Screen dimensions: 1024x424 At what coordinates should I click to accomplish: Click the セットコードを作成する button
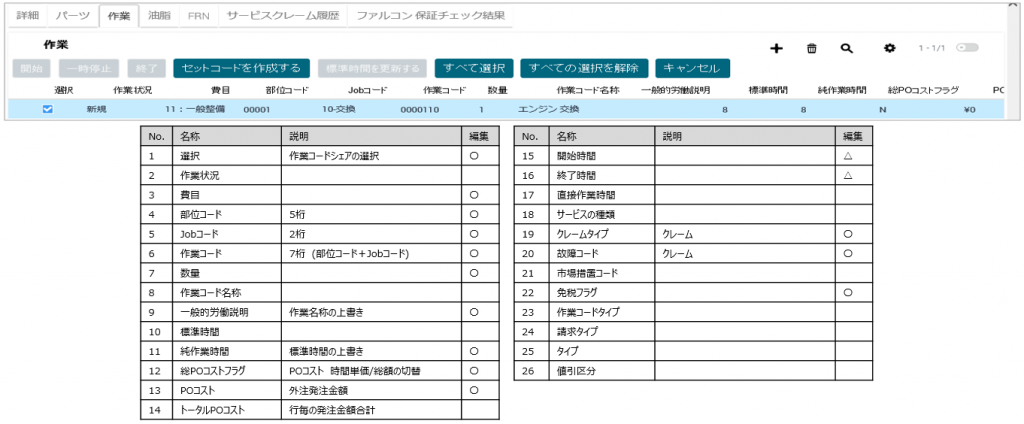coord(241,69)
